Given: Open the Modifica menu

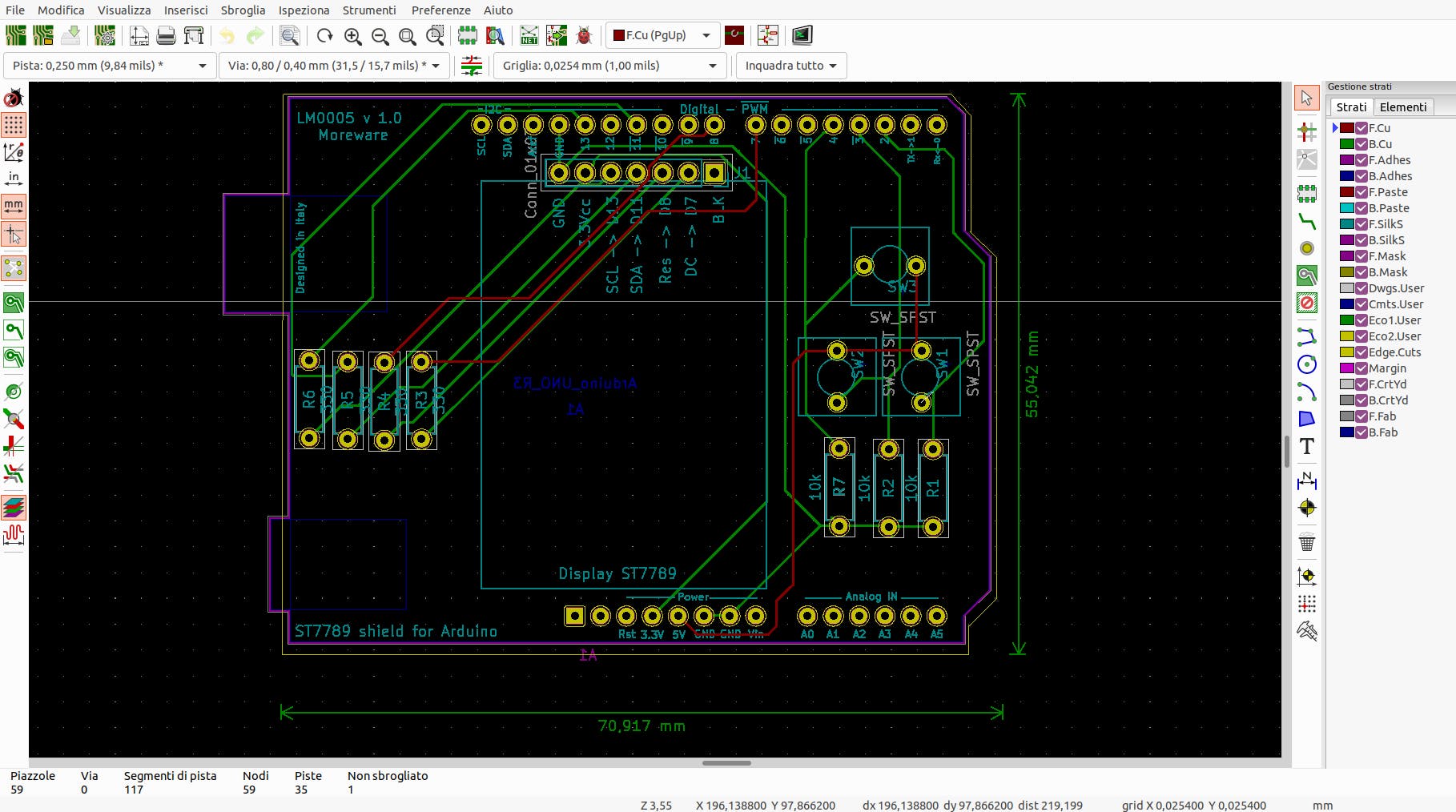Looking at the screenshot, I should pyautogui.click(x=61, y=10).
